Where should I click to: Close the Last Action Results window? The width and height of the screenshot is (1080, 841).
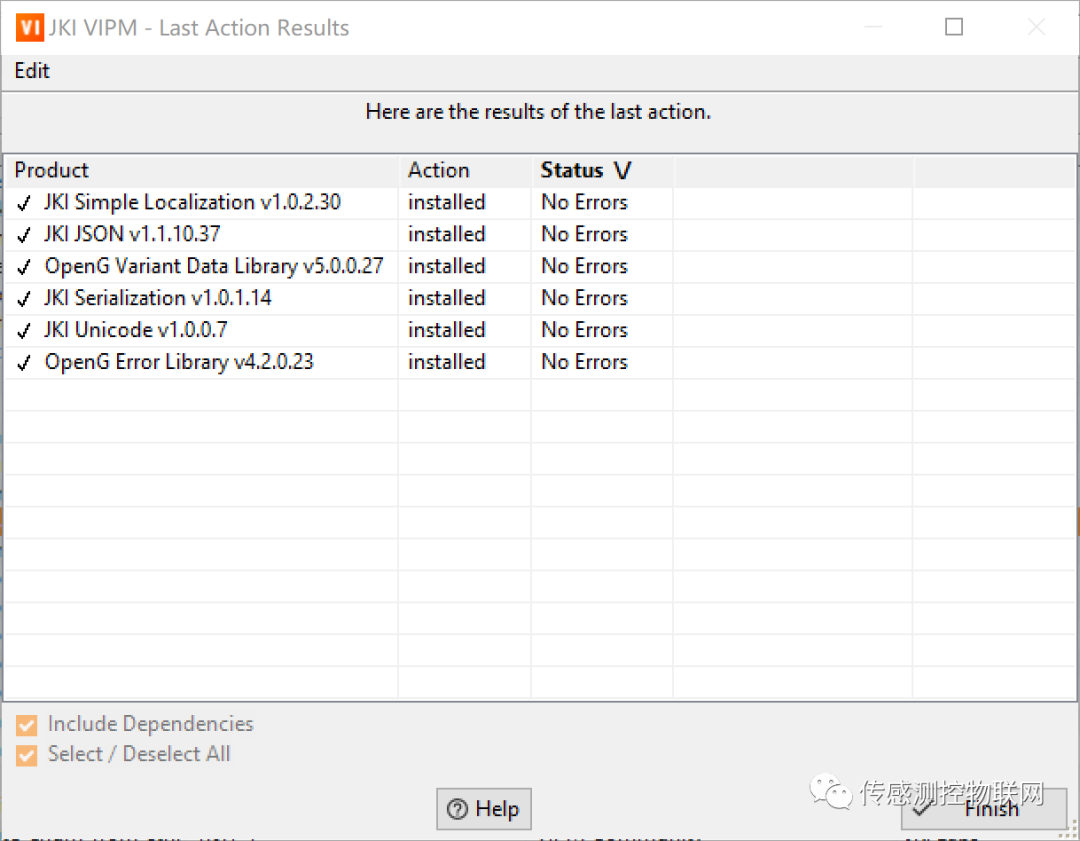pyautogui.click(x=1036, y=27)
